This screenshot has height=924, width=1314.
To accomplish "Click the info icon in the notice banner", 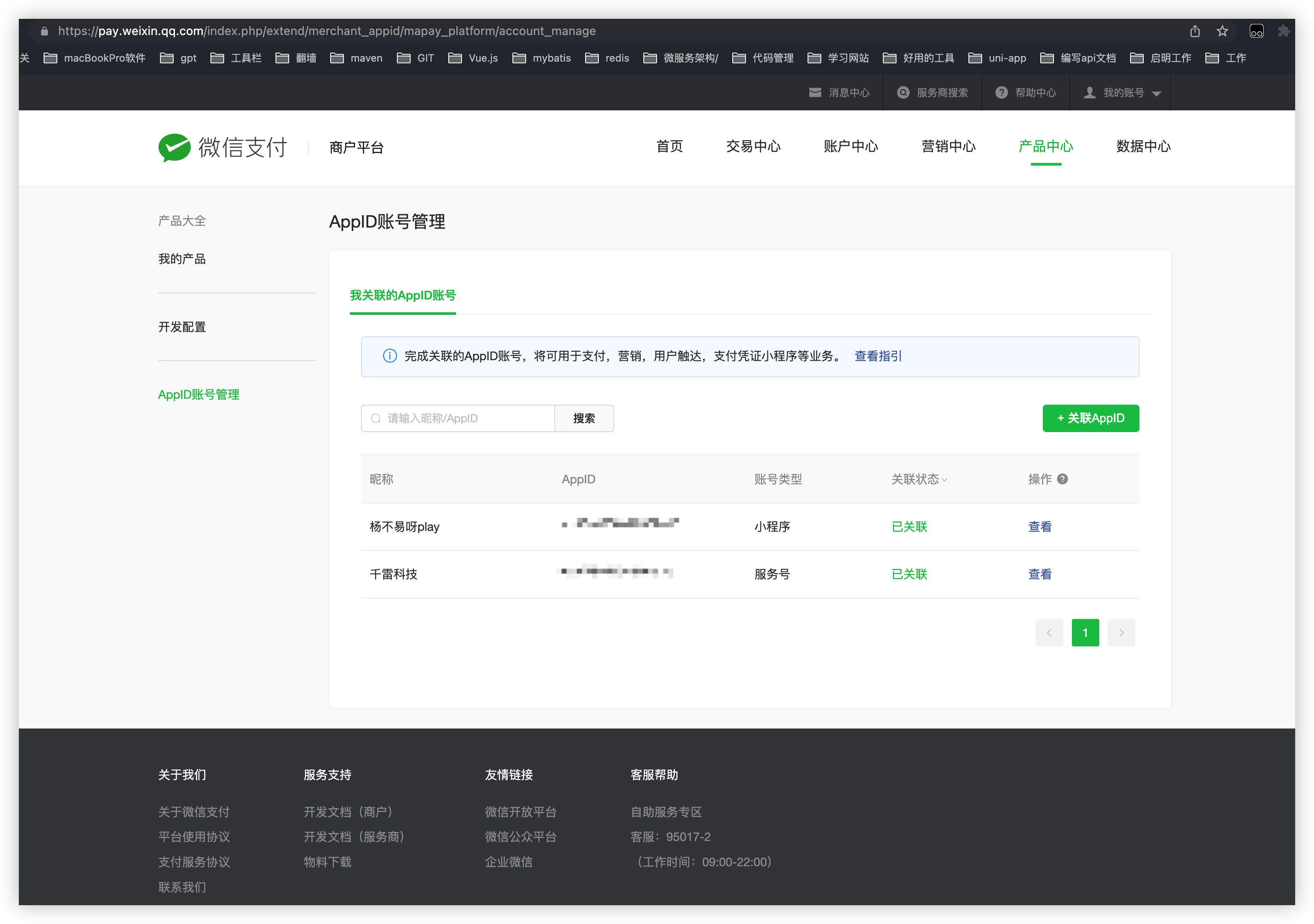I will coord(390,356).
